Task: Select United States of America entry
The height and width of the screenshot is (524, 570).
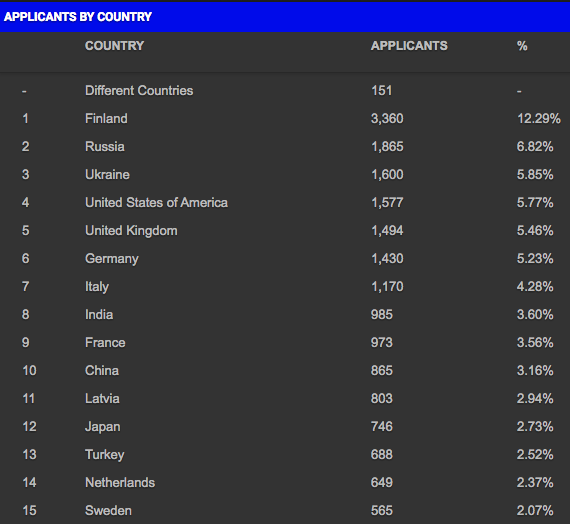Action: click(x=156, y=203)
